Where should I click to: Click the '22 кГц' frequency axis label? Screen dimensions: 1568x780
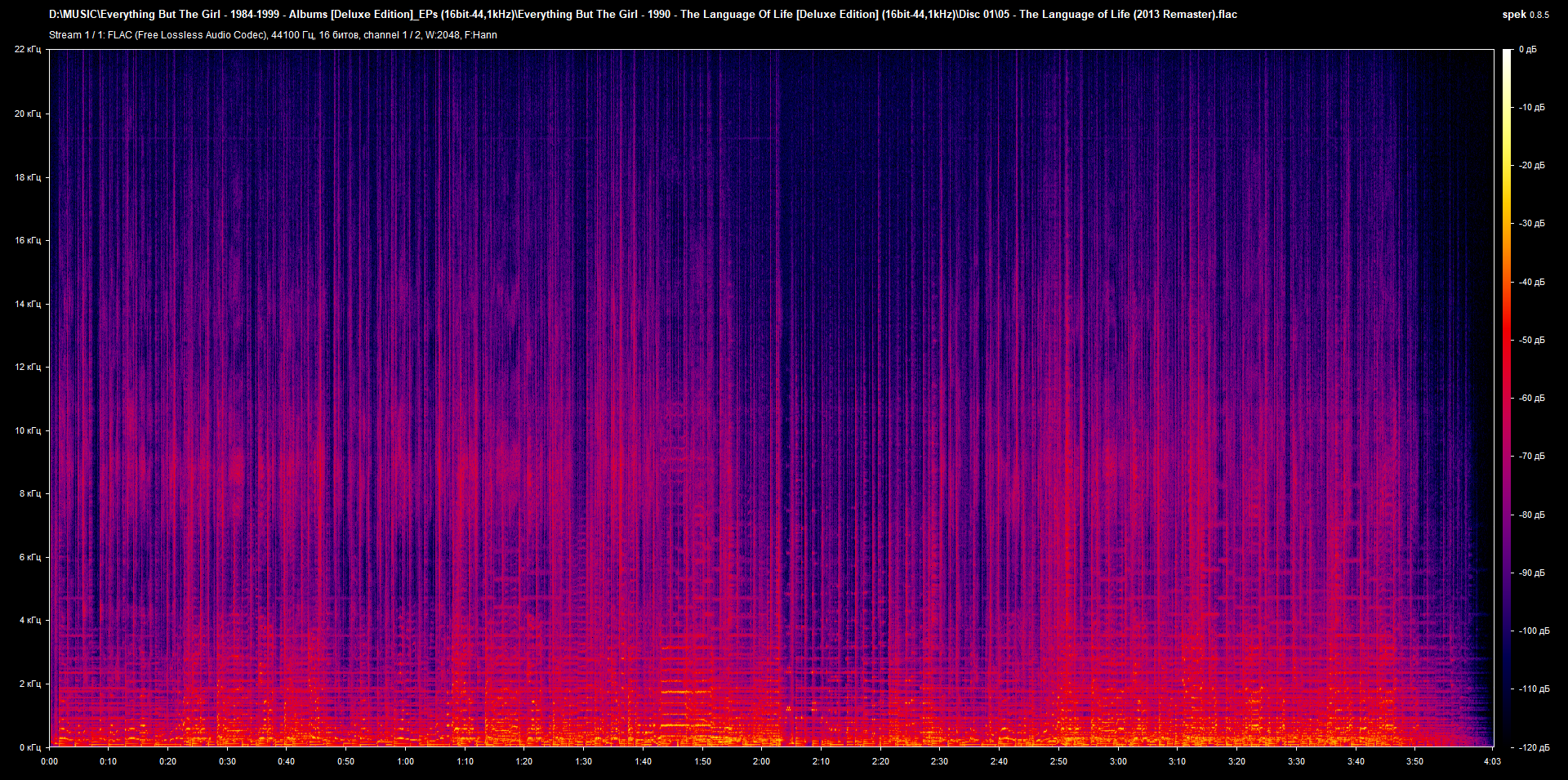[x=28, y=50]
